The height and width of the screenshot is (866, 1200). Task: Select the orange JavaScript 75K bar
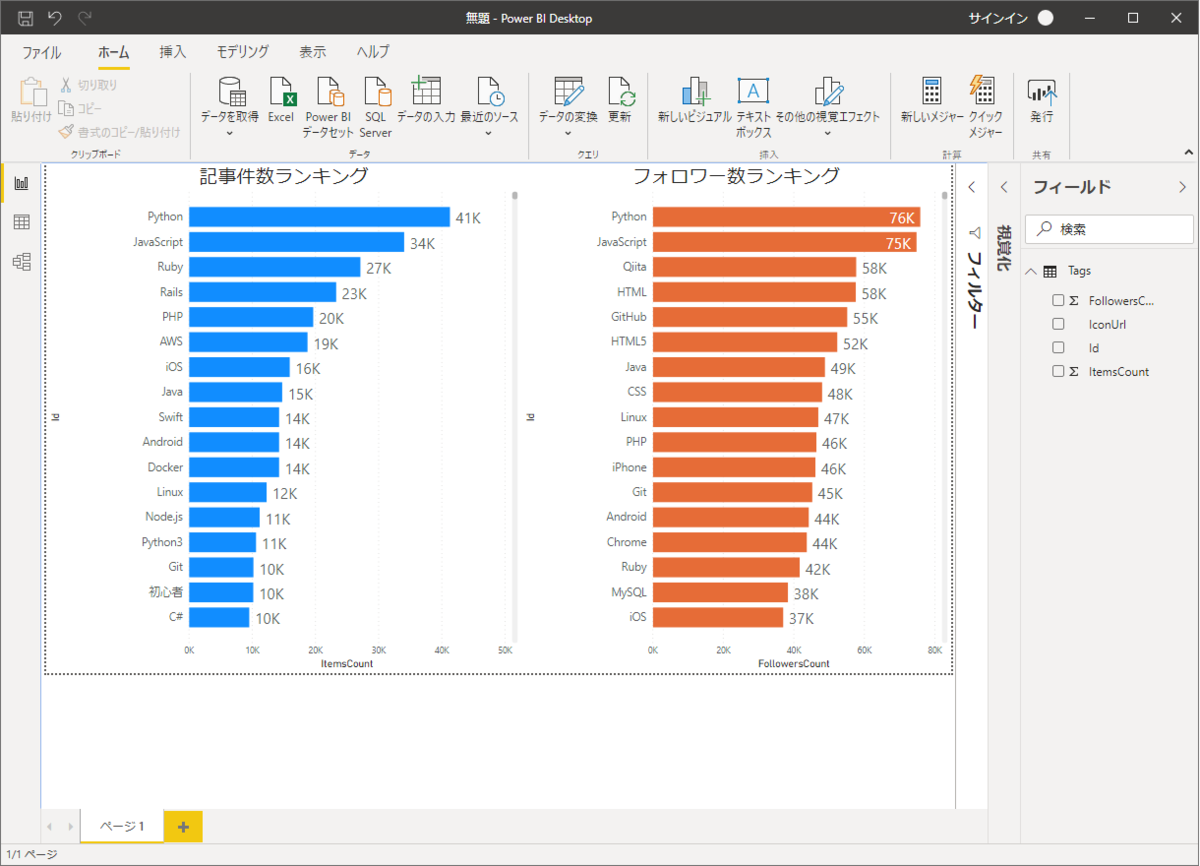(x=784, y=242)
